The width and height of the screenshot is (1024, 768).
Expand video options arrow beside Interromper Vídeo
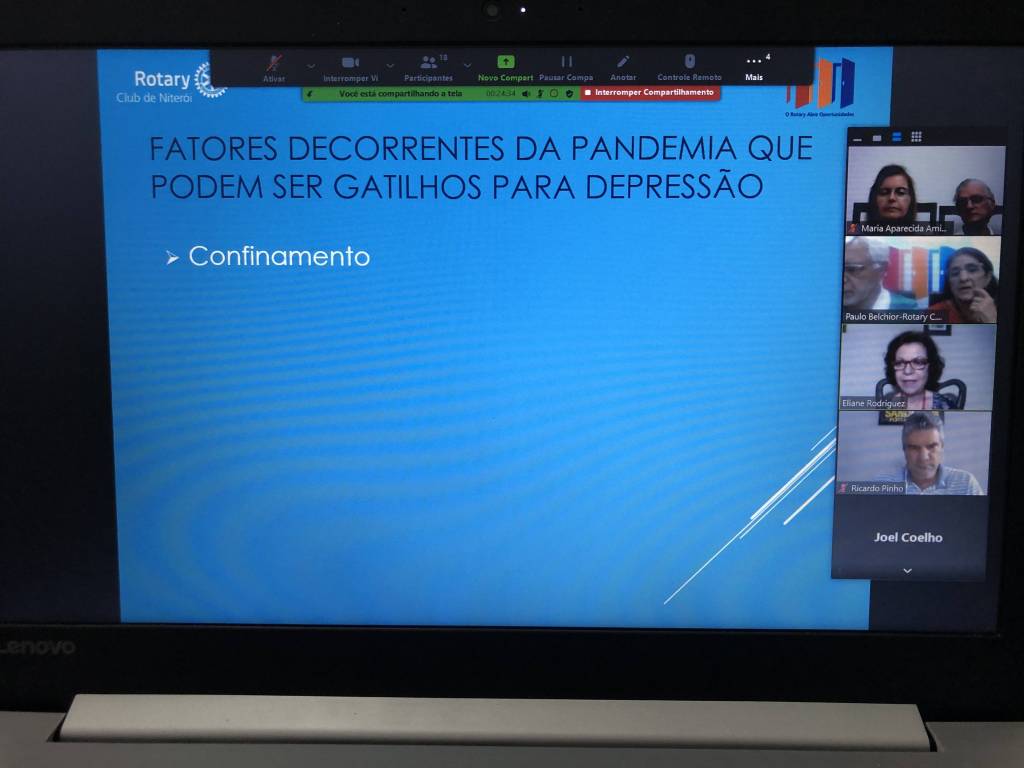(390, 66)
